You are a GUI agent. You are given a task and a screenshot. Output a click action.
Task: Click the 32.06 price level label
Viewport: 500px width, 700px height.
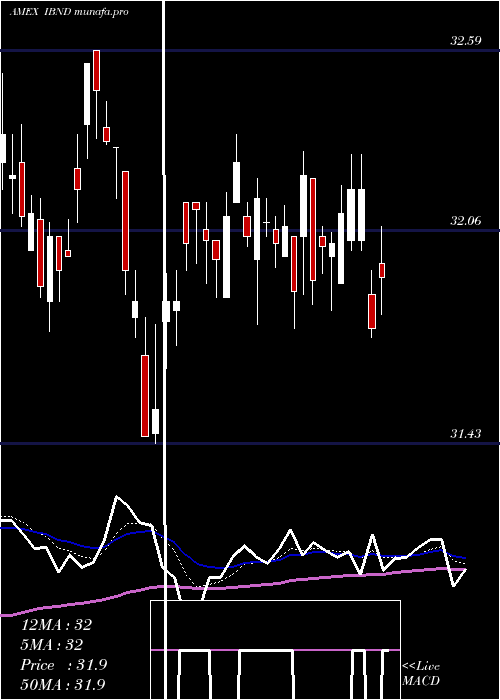pyautogui.click(x=466, y=221)
